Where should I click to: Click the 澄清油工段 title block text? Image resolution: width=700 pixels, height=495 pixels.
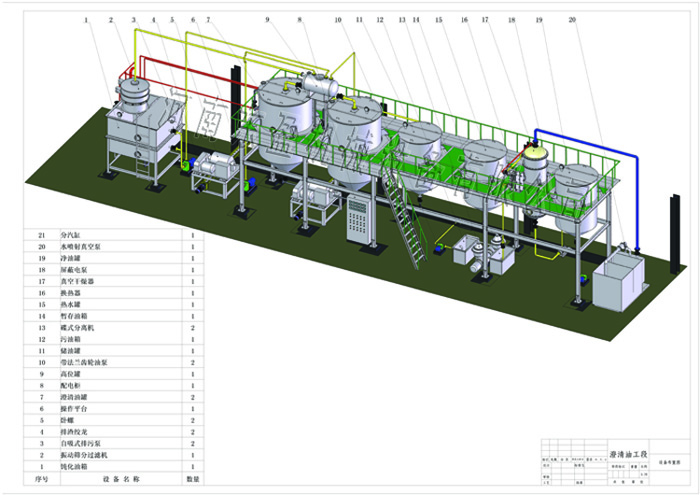click(x=629, y=455)
